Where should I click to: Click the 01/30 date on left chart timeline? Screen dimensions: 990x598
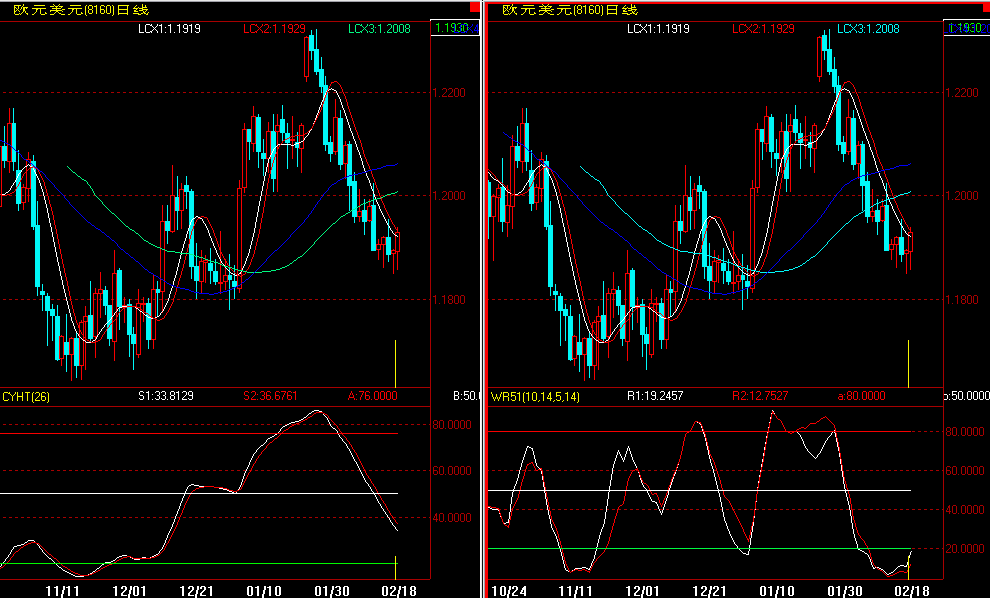[x=331, y=591]
